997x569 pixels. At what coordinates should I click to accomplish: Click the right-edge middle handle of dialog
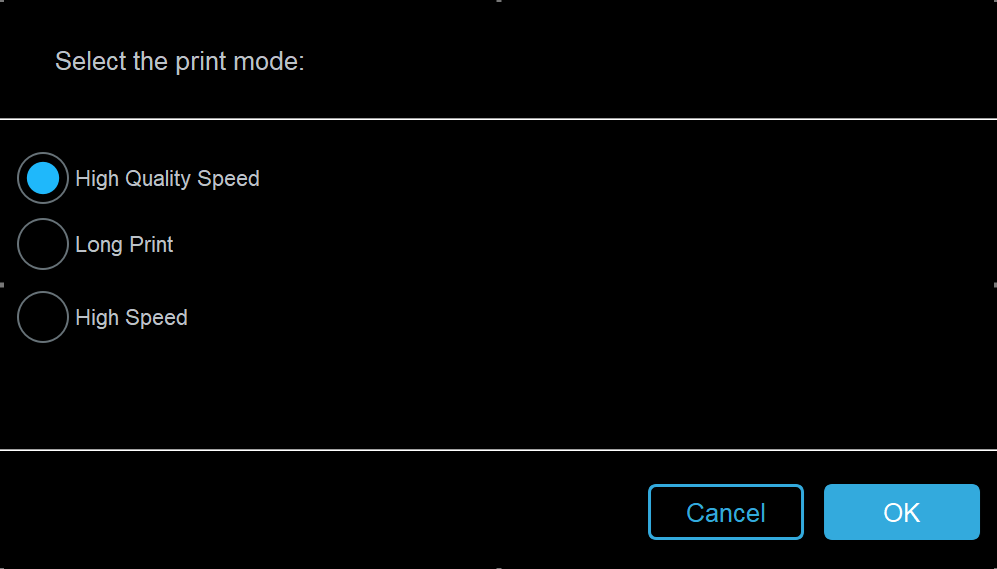click(x=995, y=285)
